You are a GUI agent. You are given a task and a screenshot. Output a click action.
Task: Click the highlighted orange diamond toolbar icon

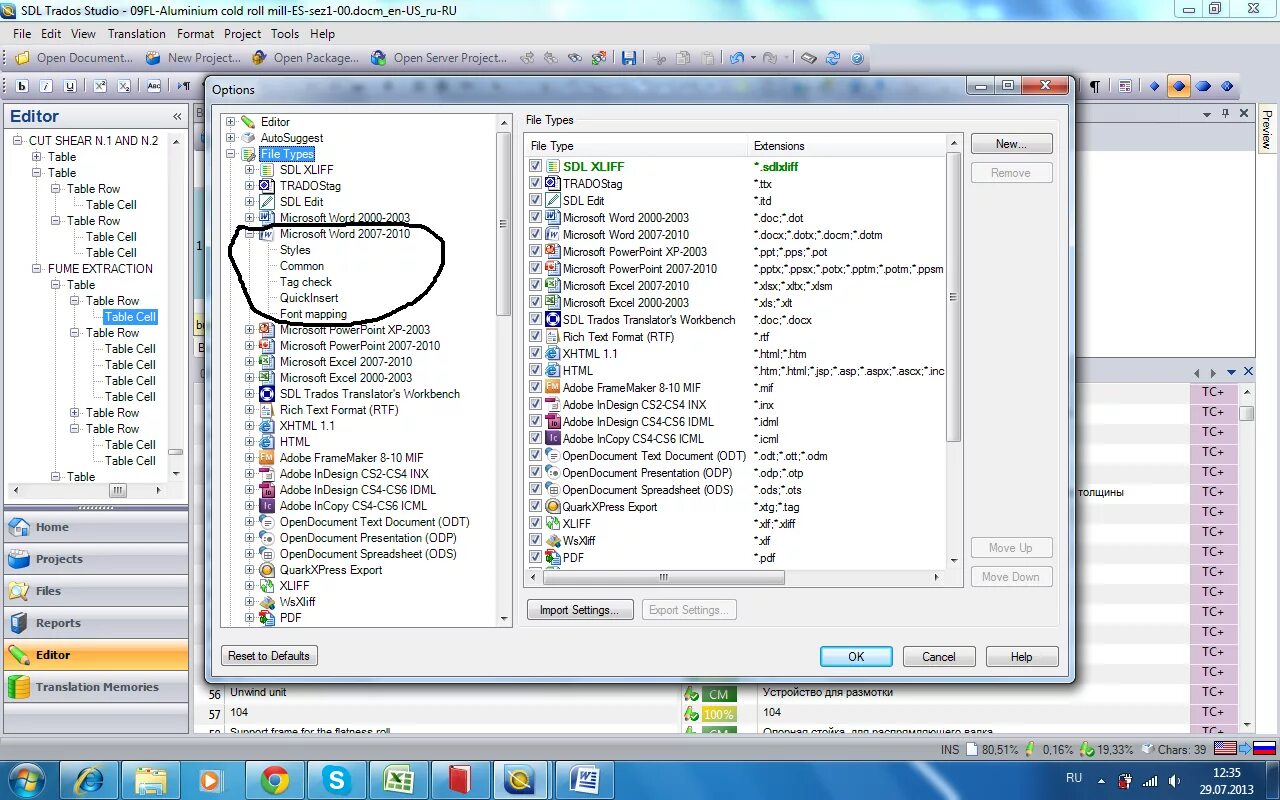1179,87
